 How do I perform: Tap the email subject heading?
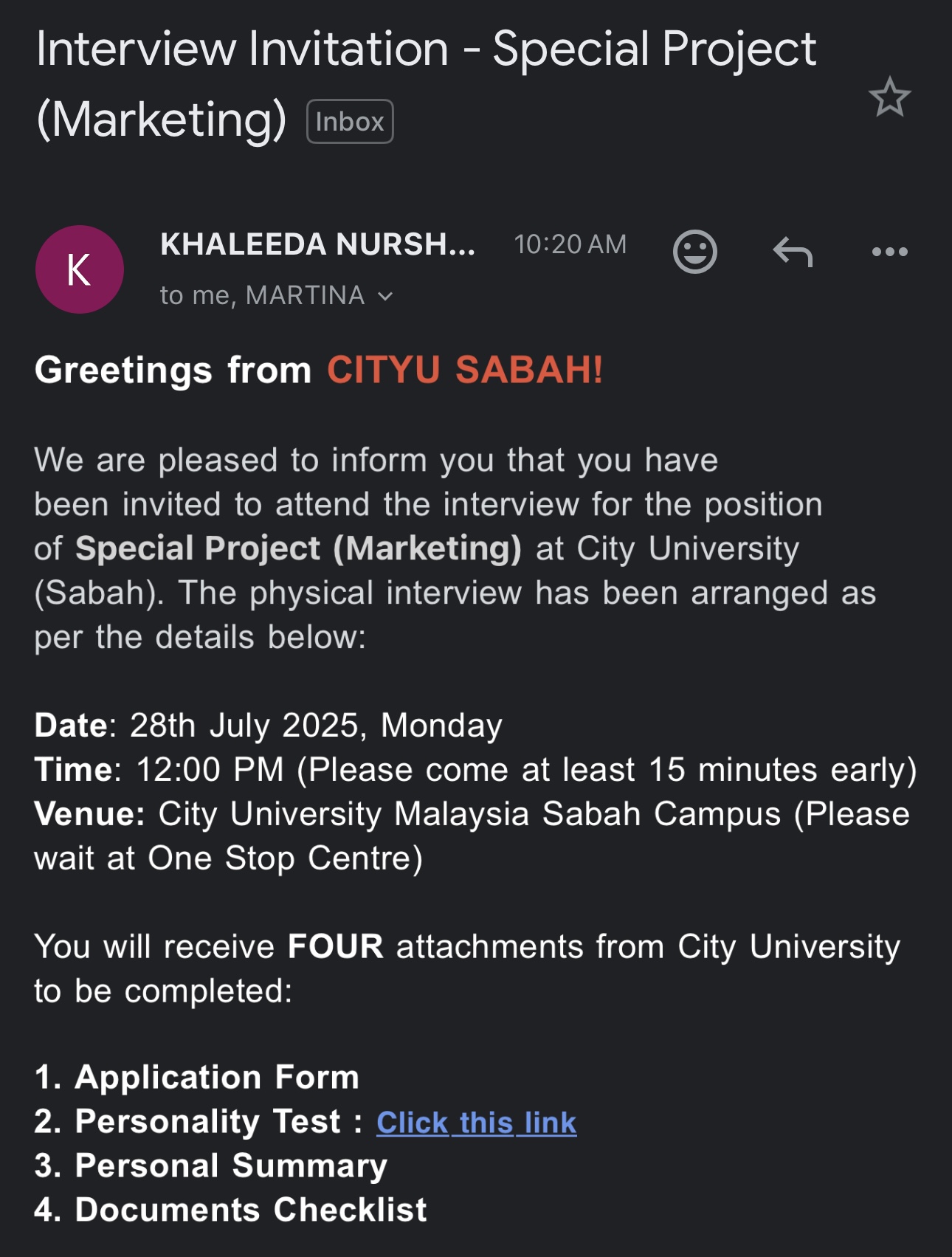426,50
